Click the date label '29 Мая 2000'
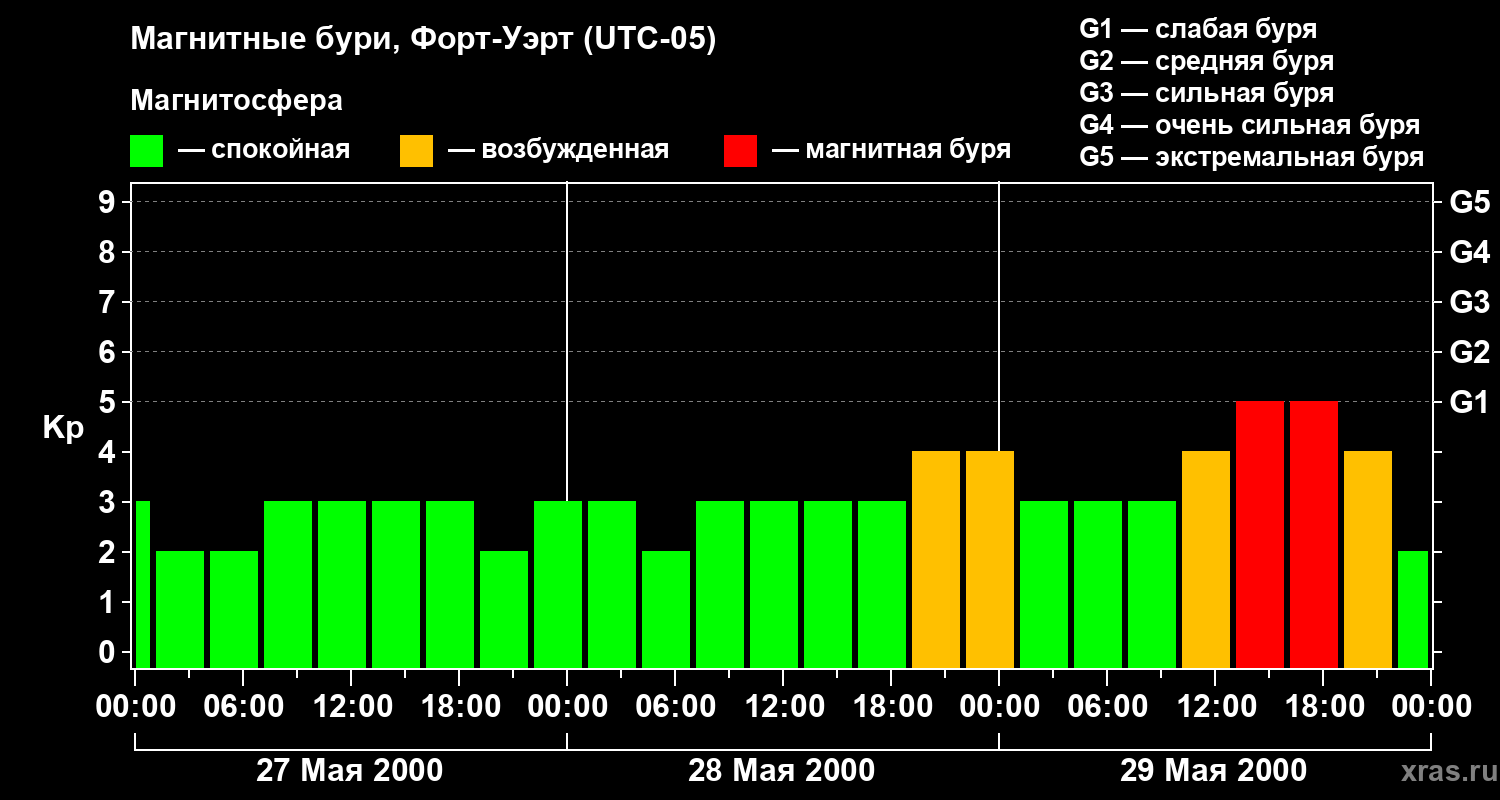 (1213, 771)
